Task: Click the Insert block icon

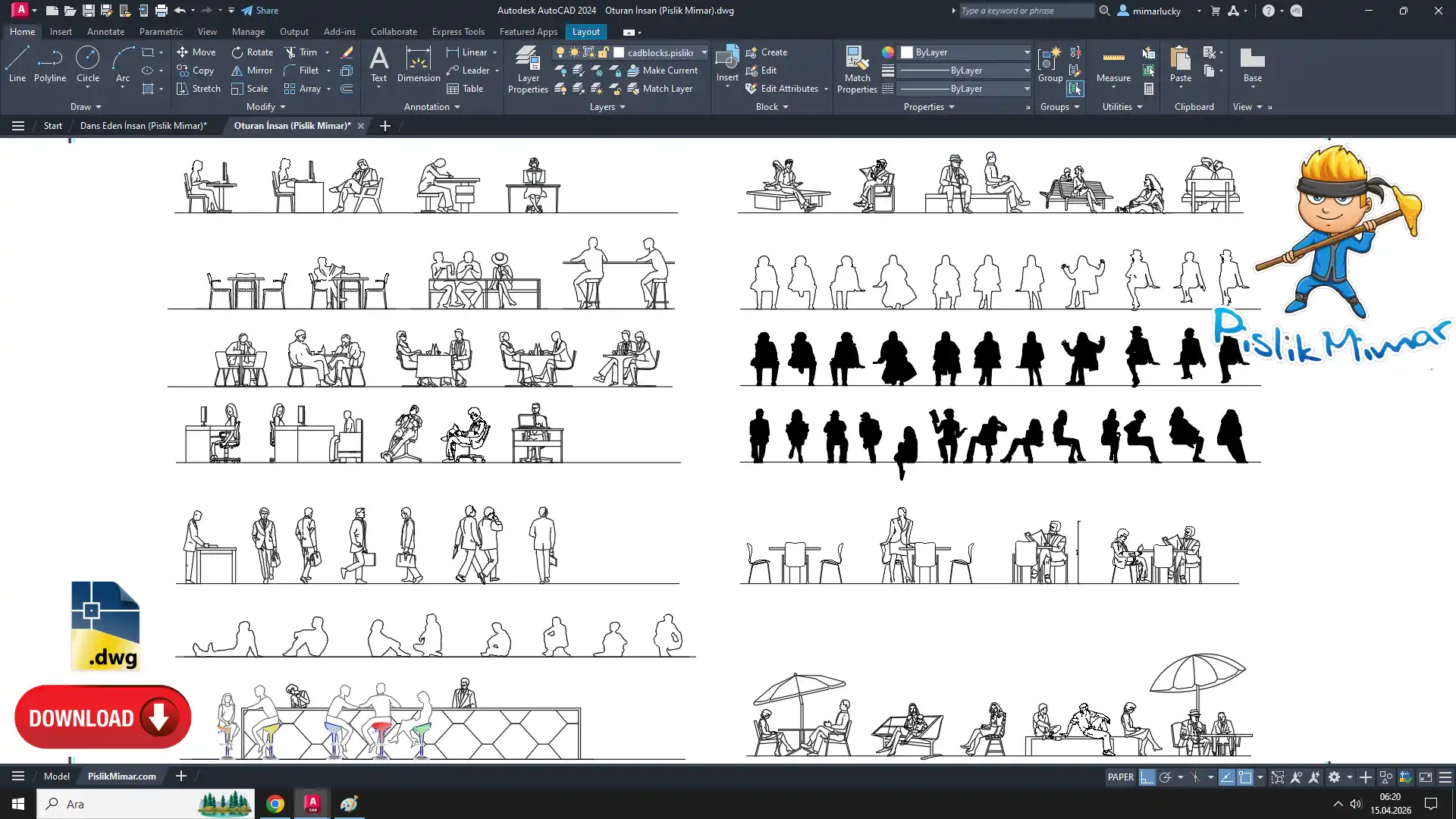Action: point(726,58)
